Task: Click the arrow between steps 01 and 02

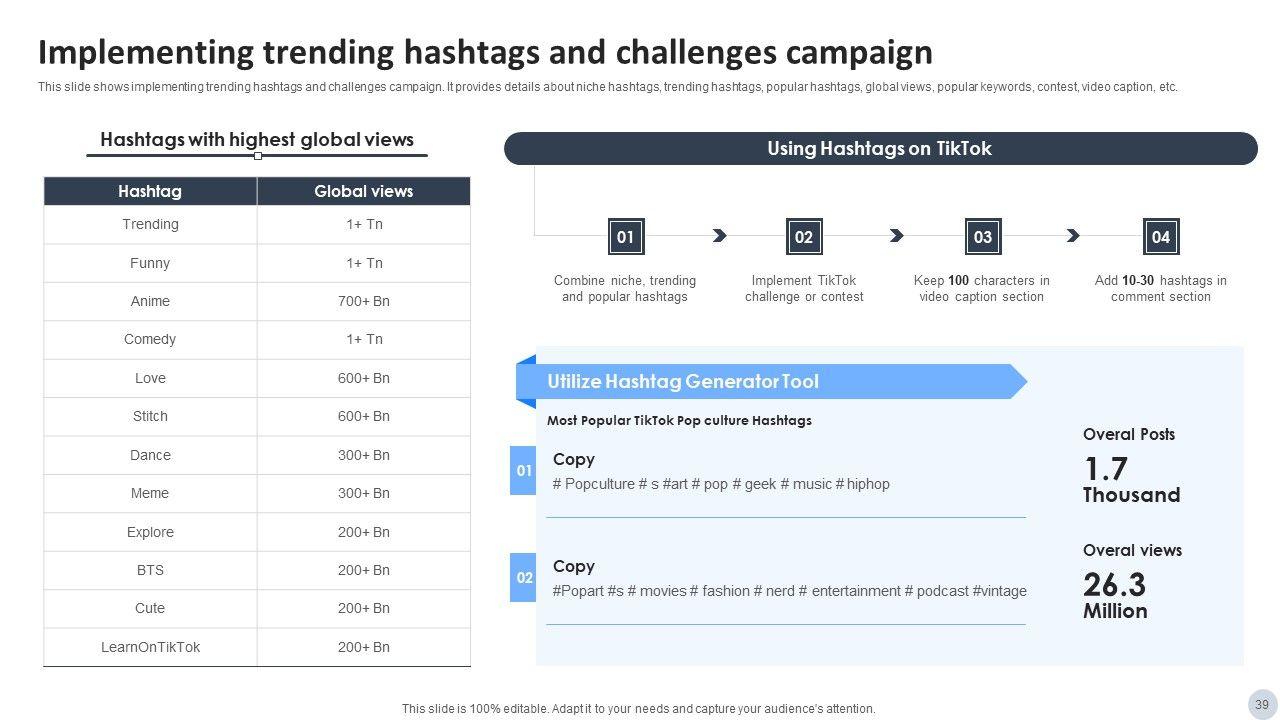Action: point(719,236)
